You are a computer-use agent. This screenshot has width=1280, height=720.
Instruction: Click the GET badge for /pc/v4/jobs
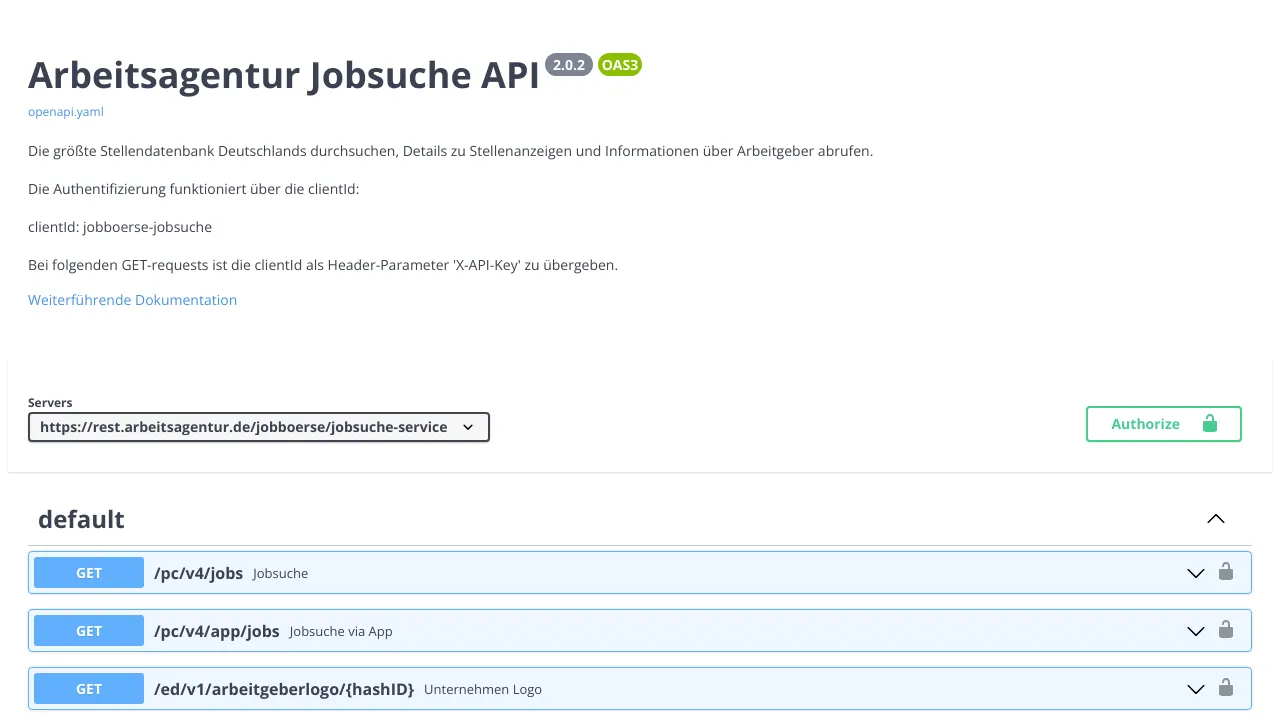click(89, 573)
